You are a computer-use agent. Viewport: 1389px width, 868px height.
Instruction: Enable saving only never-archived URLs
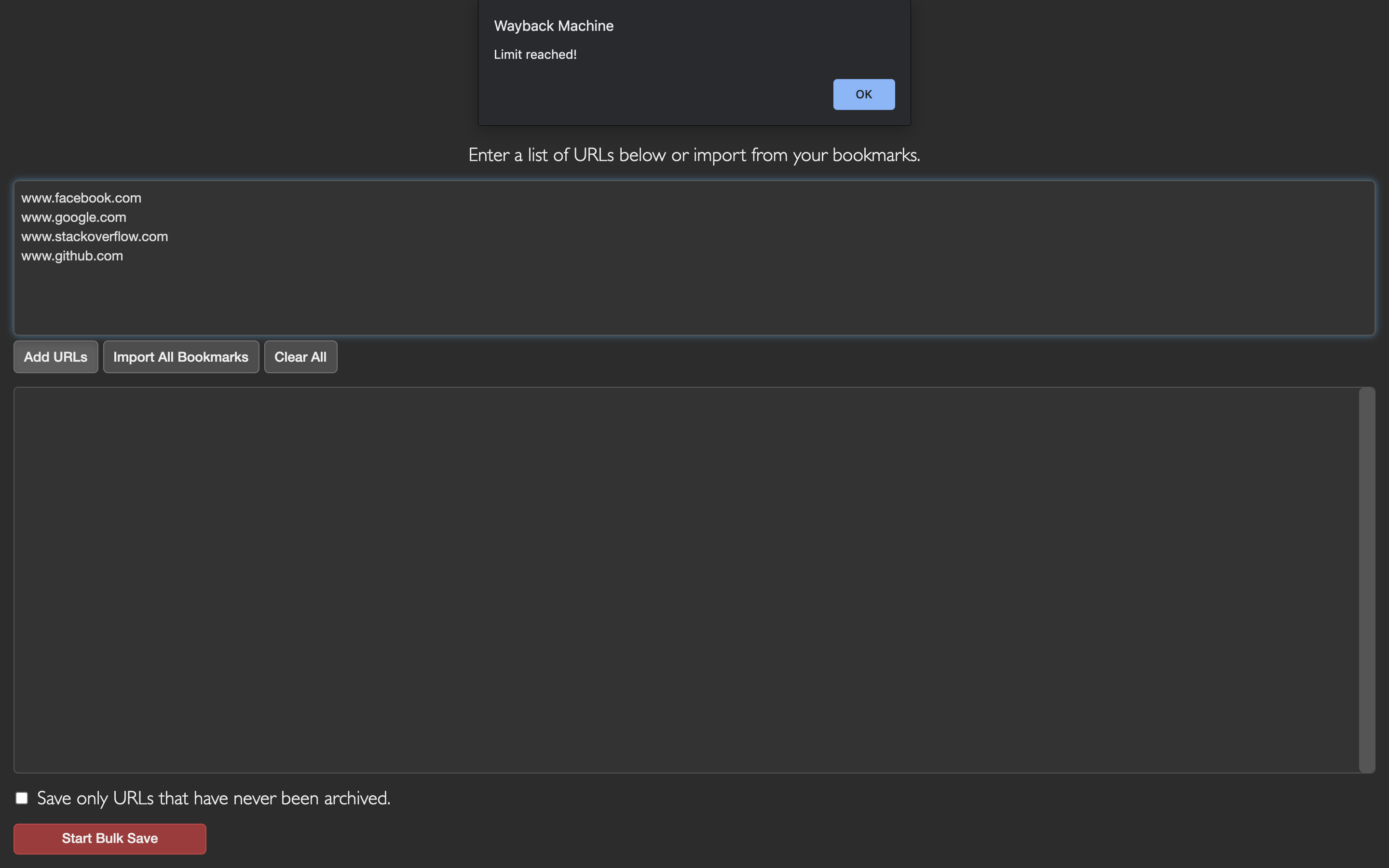[x=22, y=798]
